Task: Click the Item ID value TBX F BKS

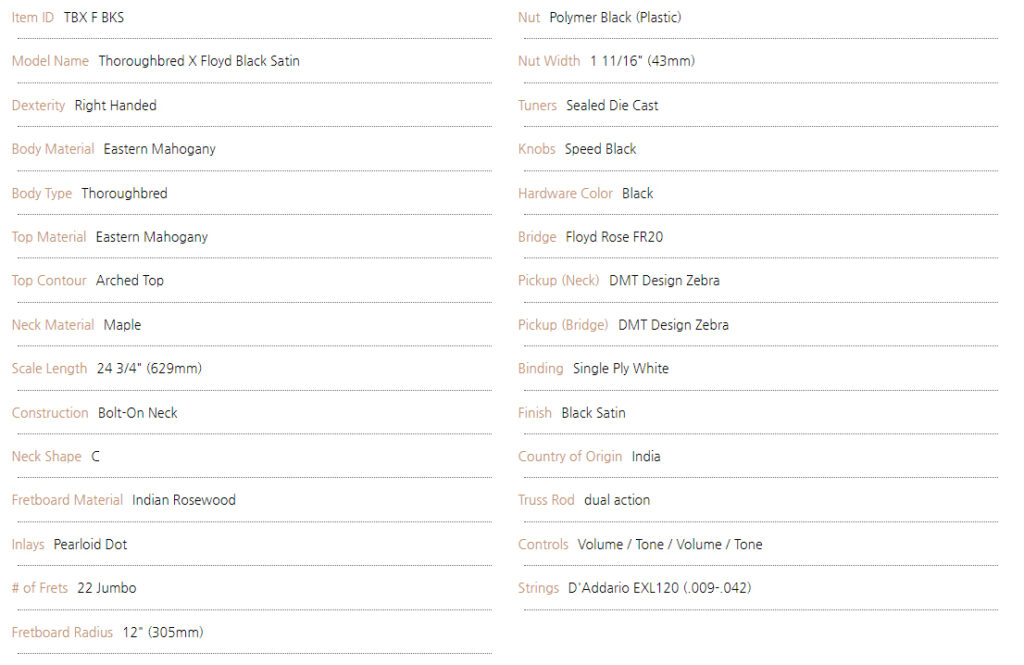Action: pos(93,18)
